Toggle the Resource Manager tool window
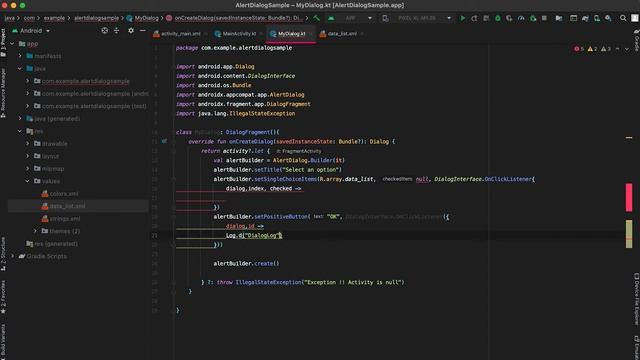The height and width of the screenshot is (360, 640). pyautogui.click(x=3, y=93)
